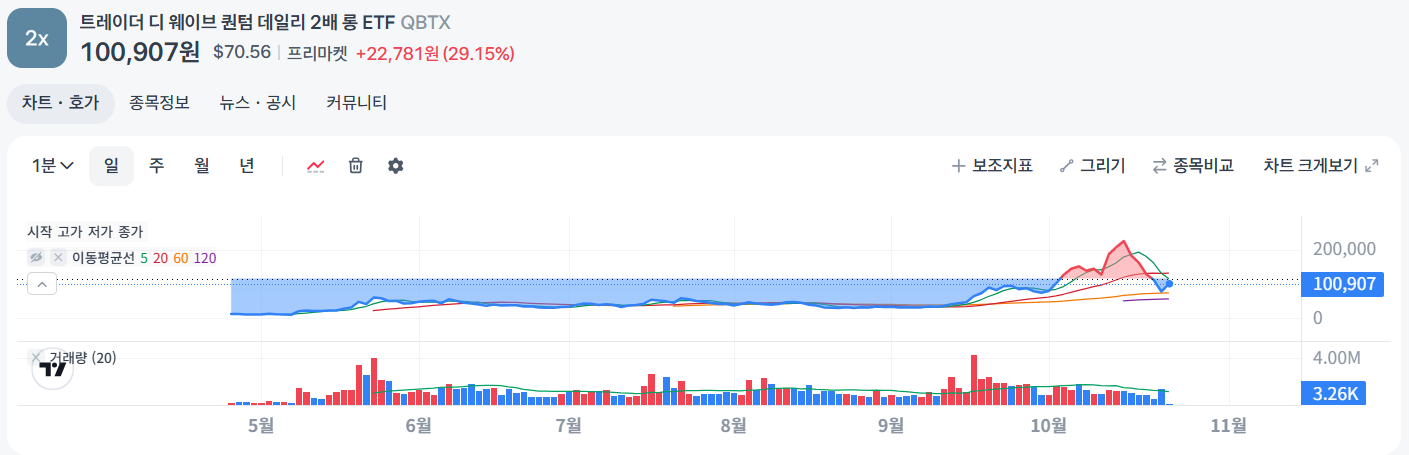
Task: Switch to the 종목정보 tab
Action: [159, 103]
